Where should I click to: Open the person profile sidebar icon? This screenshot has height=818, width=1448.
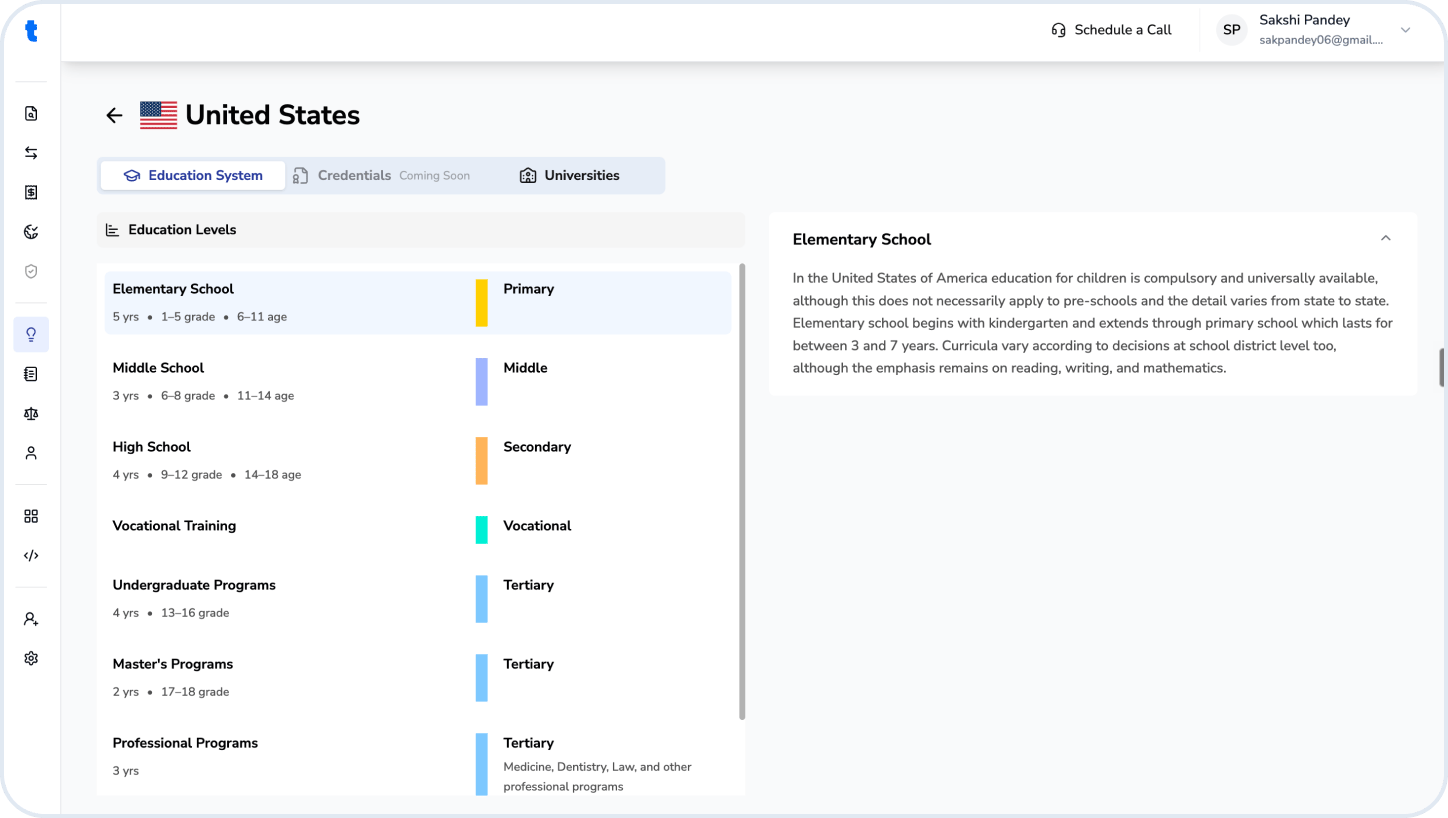(31, 453)
